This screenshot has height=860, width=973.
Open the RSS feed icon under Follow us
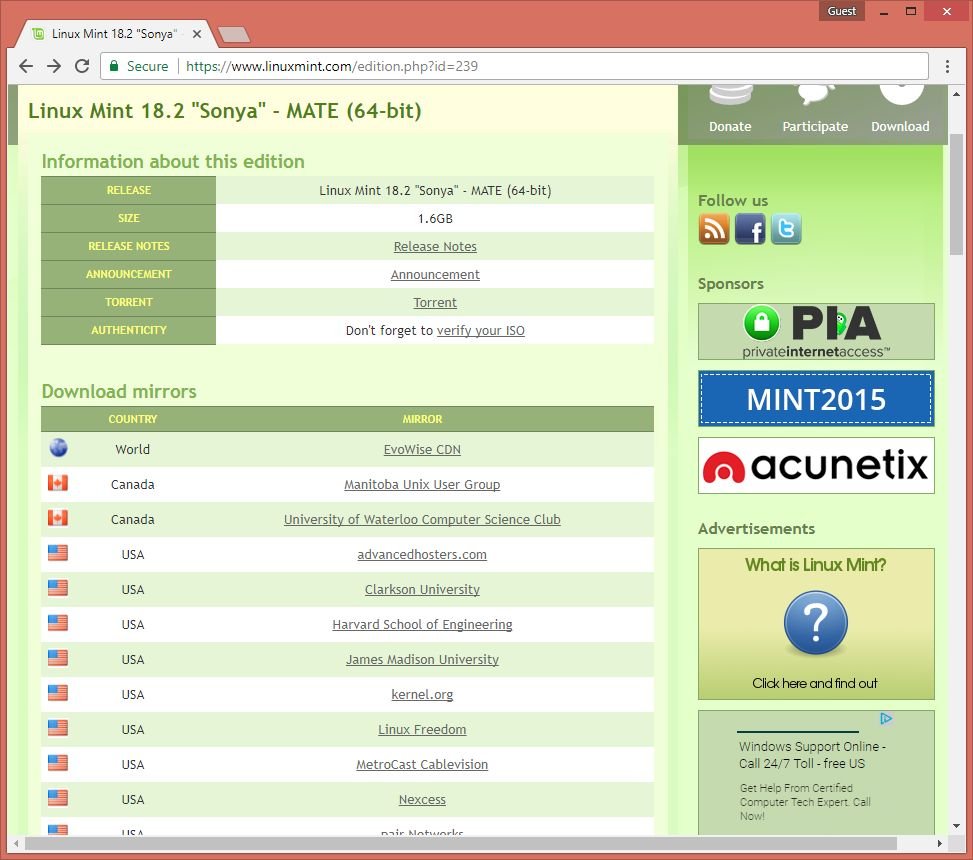pos(714,228)
